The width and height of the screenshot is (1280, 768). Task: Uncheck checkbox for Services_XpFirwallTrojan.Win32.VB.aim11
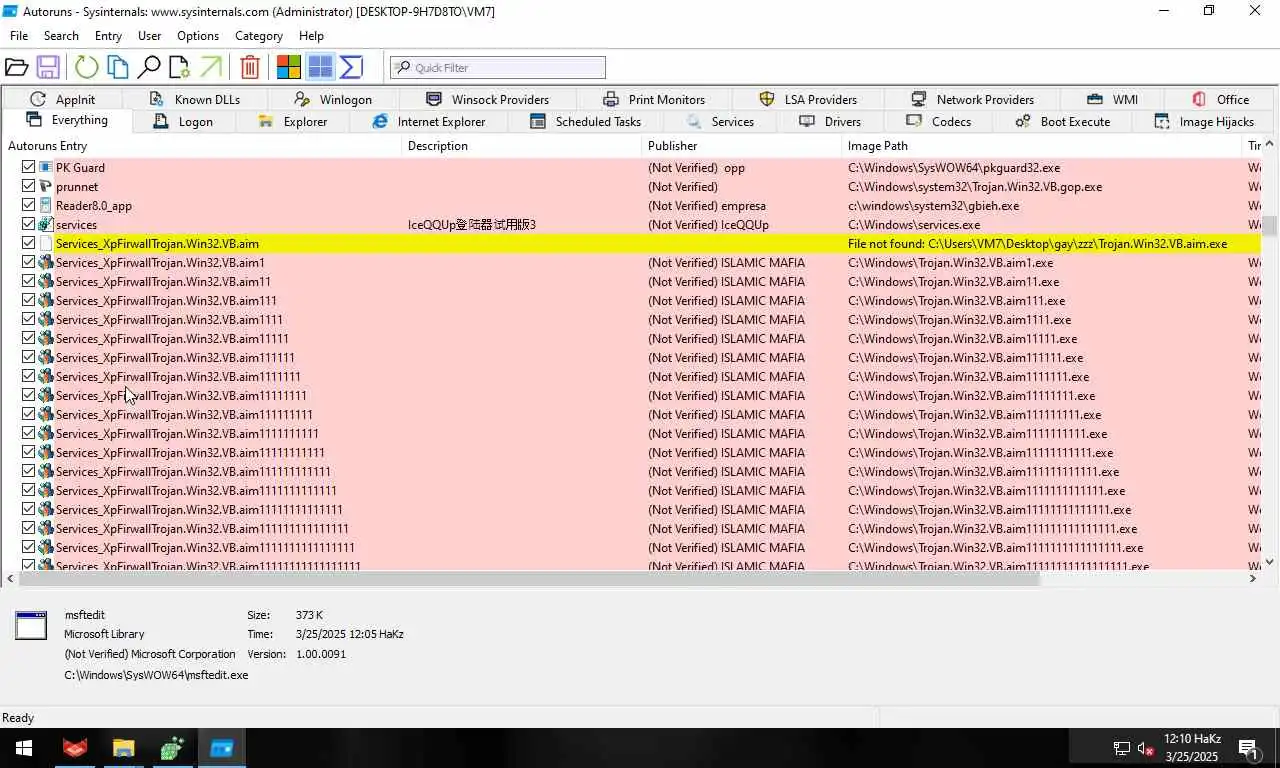[28, 281]
